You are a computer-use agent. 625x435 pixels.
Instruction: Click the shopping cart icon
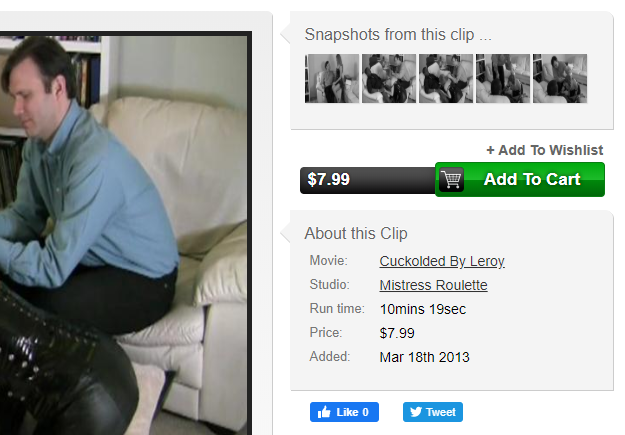[452, 180]
